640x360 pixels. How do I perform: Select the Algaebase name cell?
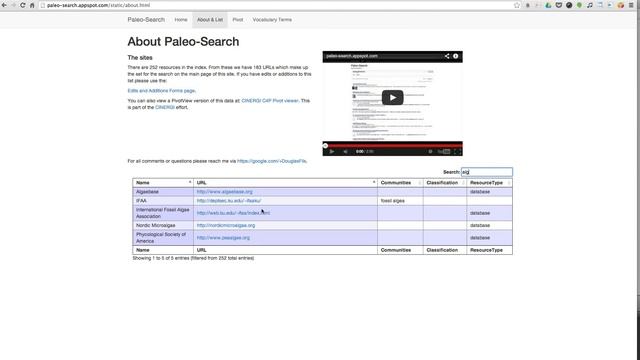163,192
